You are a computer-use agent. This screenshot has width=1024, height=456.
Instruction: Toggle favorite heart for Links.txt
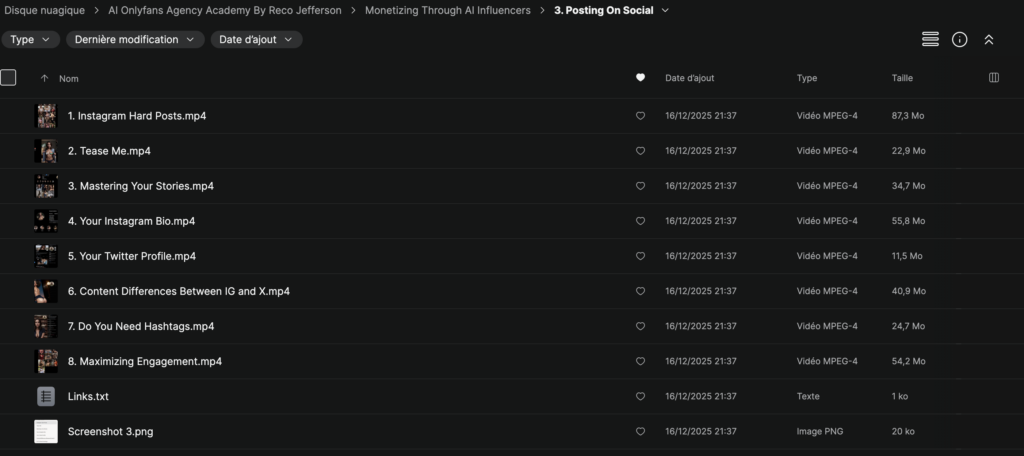(x=640, y=396)
